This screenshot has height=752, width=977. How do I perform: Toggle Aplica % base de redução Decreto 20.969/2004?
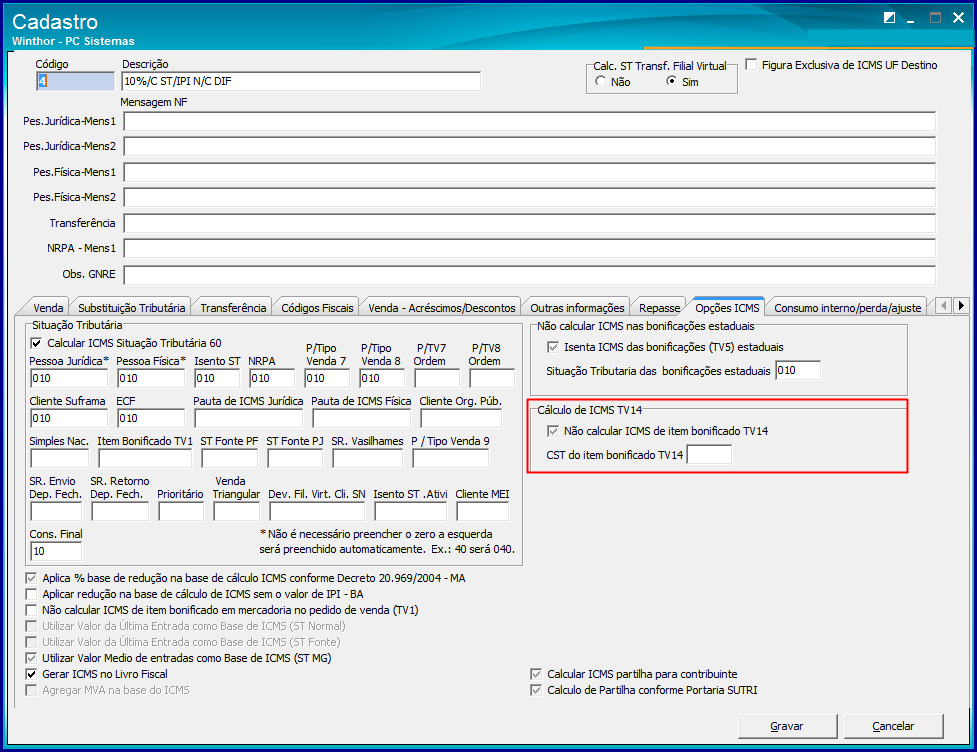tap(31, 578)
